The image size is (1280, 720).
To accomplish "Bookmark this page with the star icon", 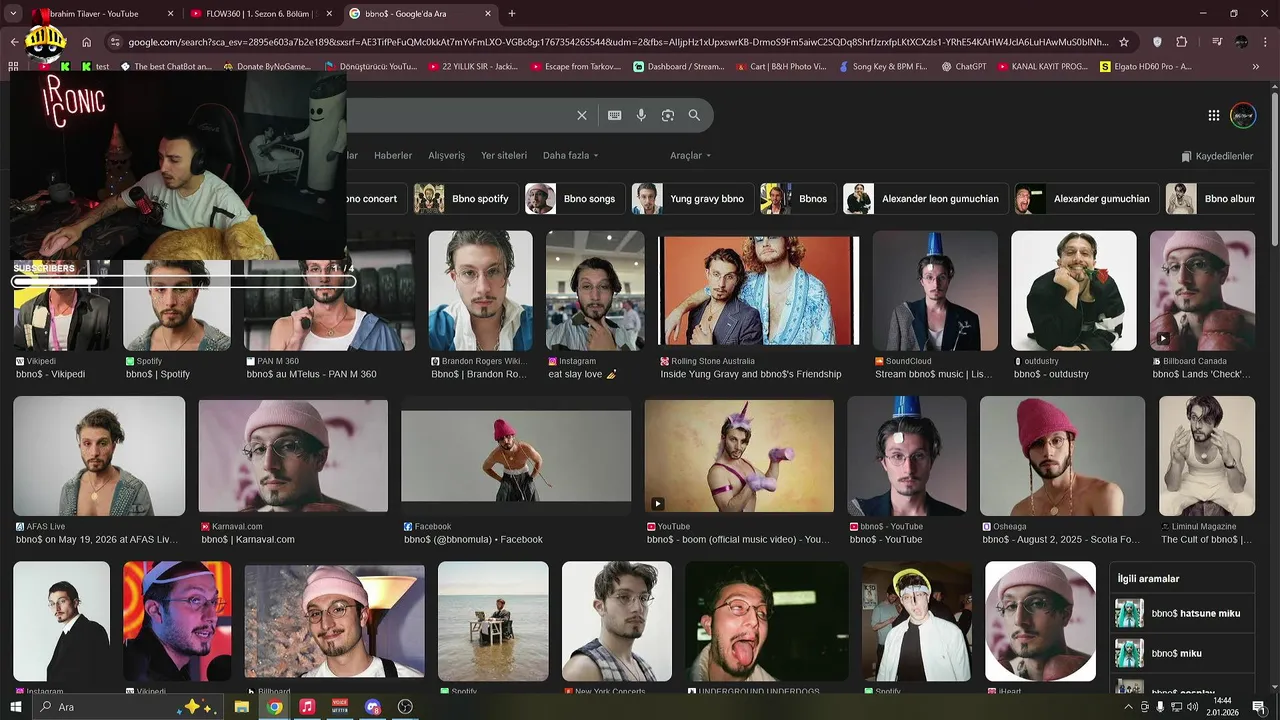I will point(1124,42).
